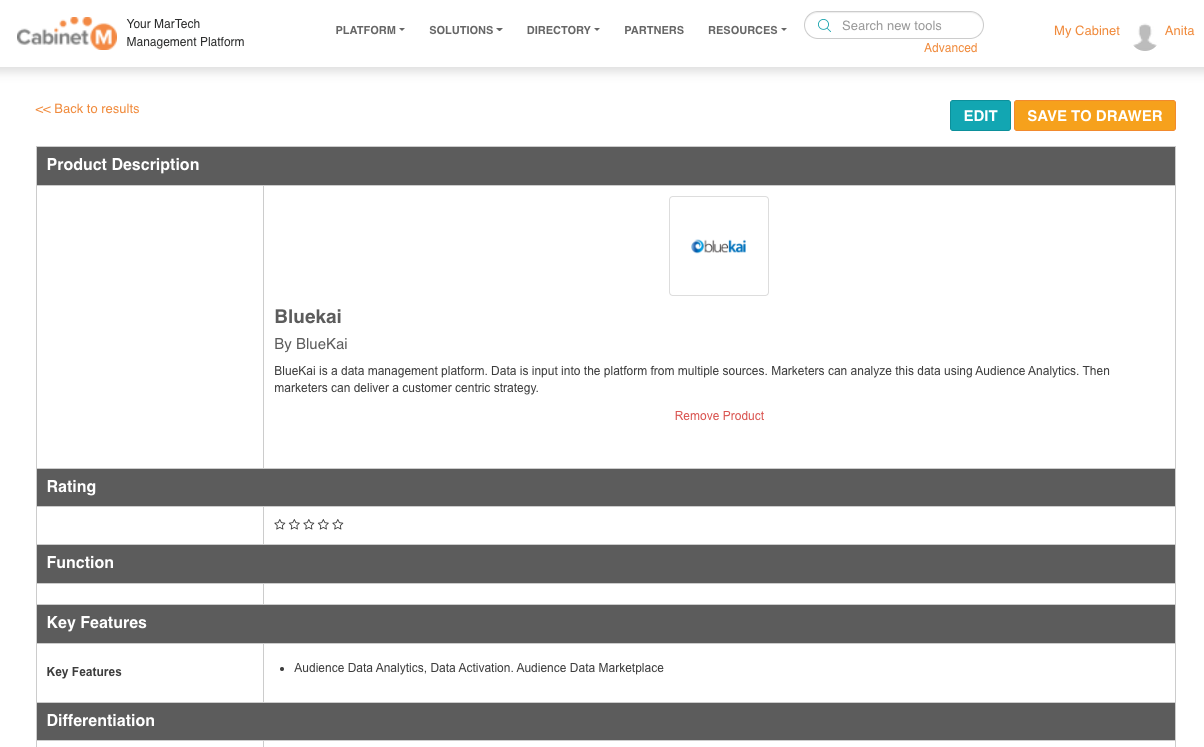
Task: Go to My Cabinet
Action: tap(1087, 31)
